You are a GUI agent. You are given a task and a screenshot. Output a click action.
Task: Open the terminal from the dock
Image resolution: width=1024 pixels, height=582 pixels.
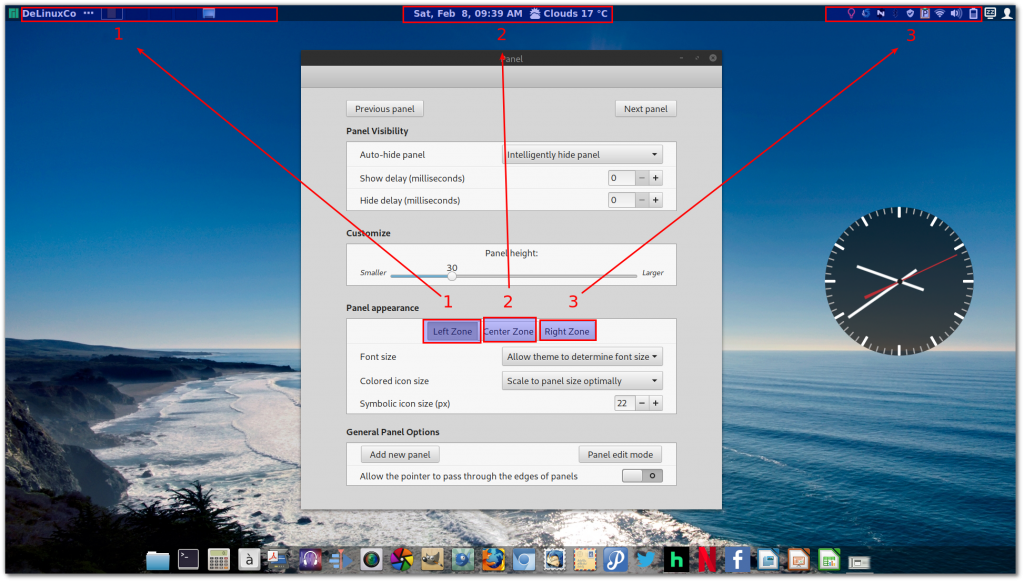pos(188,560)
